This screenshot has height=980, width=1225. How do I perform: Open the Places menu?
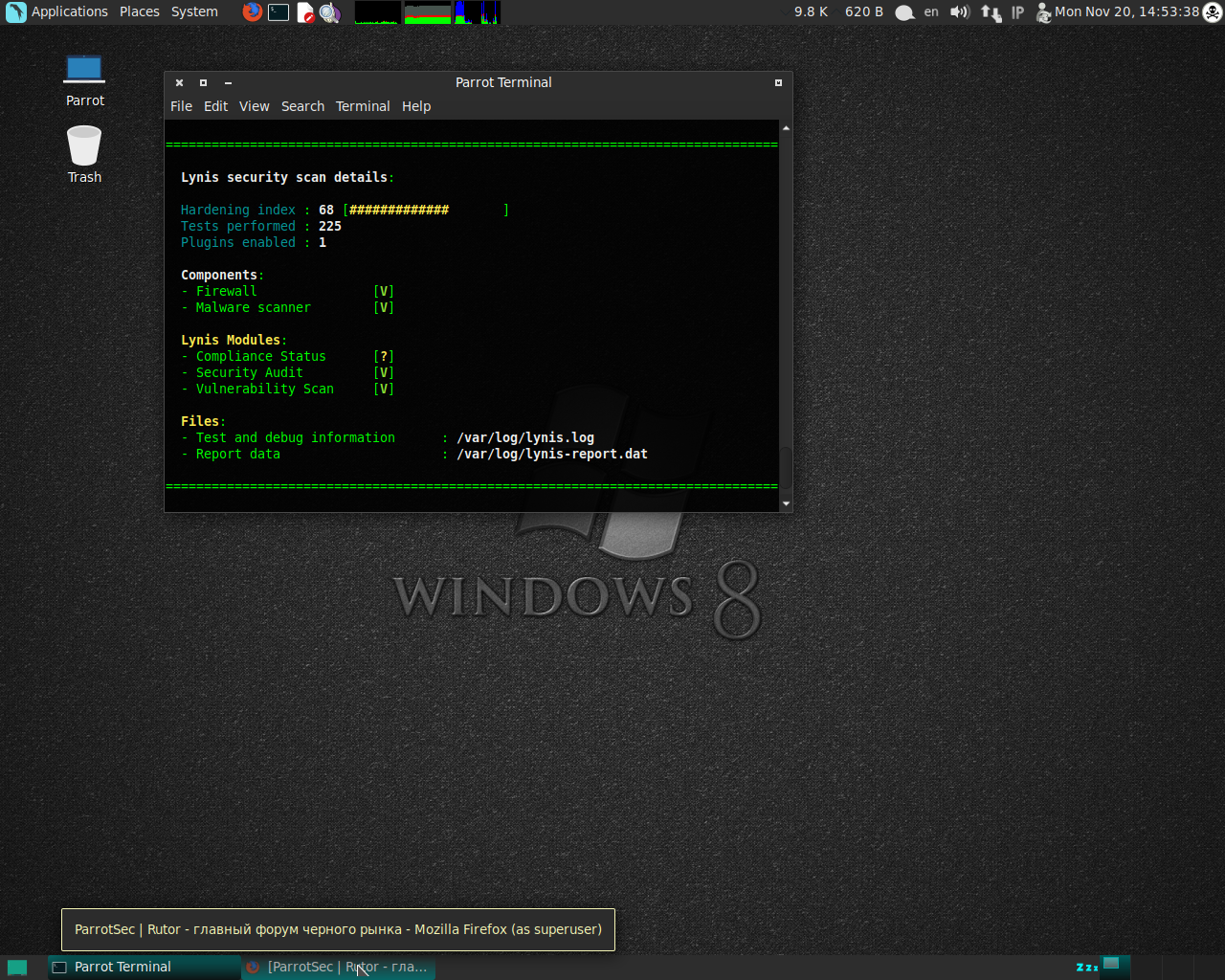tap(139, 11)
